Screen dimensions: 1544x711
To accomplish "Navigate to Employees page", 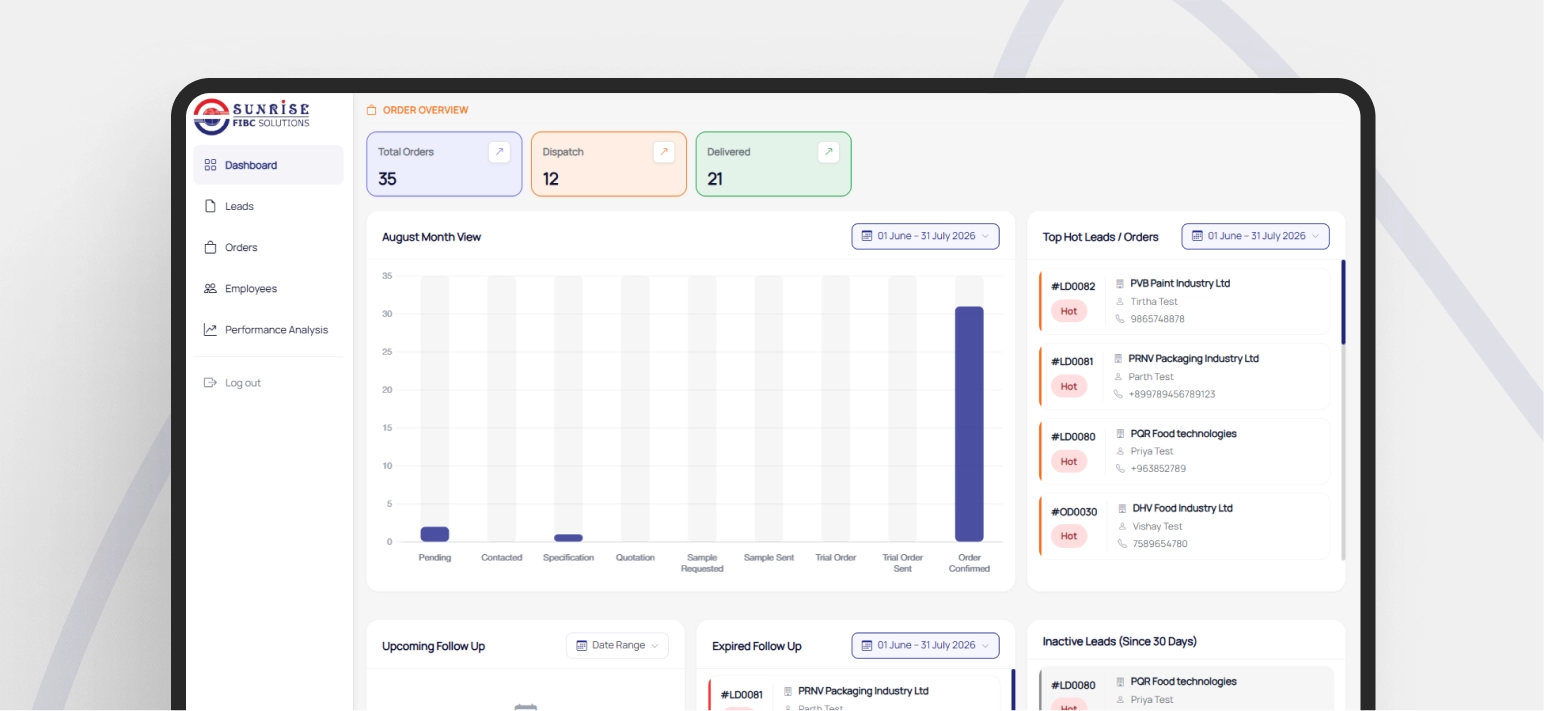I will [x=268, y=288].
